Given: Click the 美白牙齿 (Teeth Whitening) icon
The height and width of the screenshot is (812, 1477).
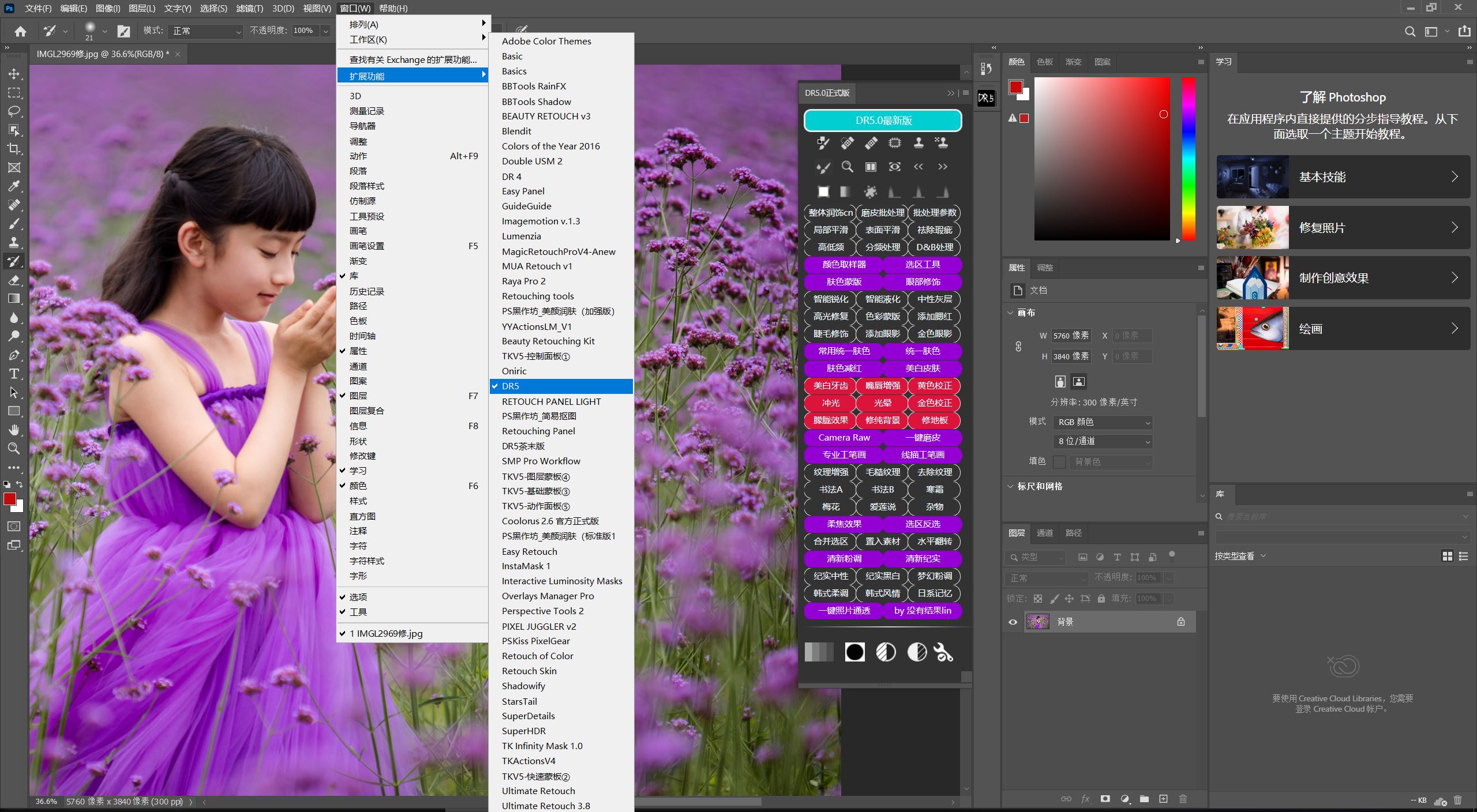Looking at the screenshot, I should [831, 385].
